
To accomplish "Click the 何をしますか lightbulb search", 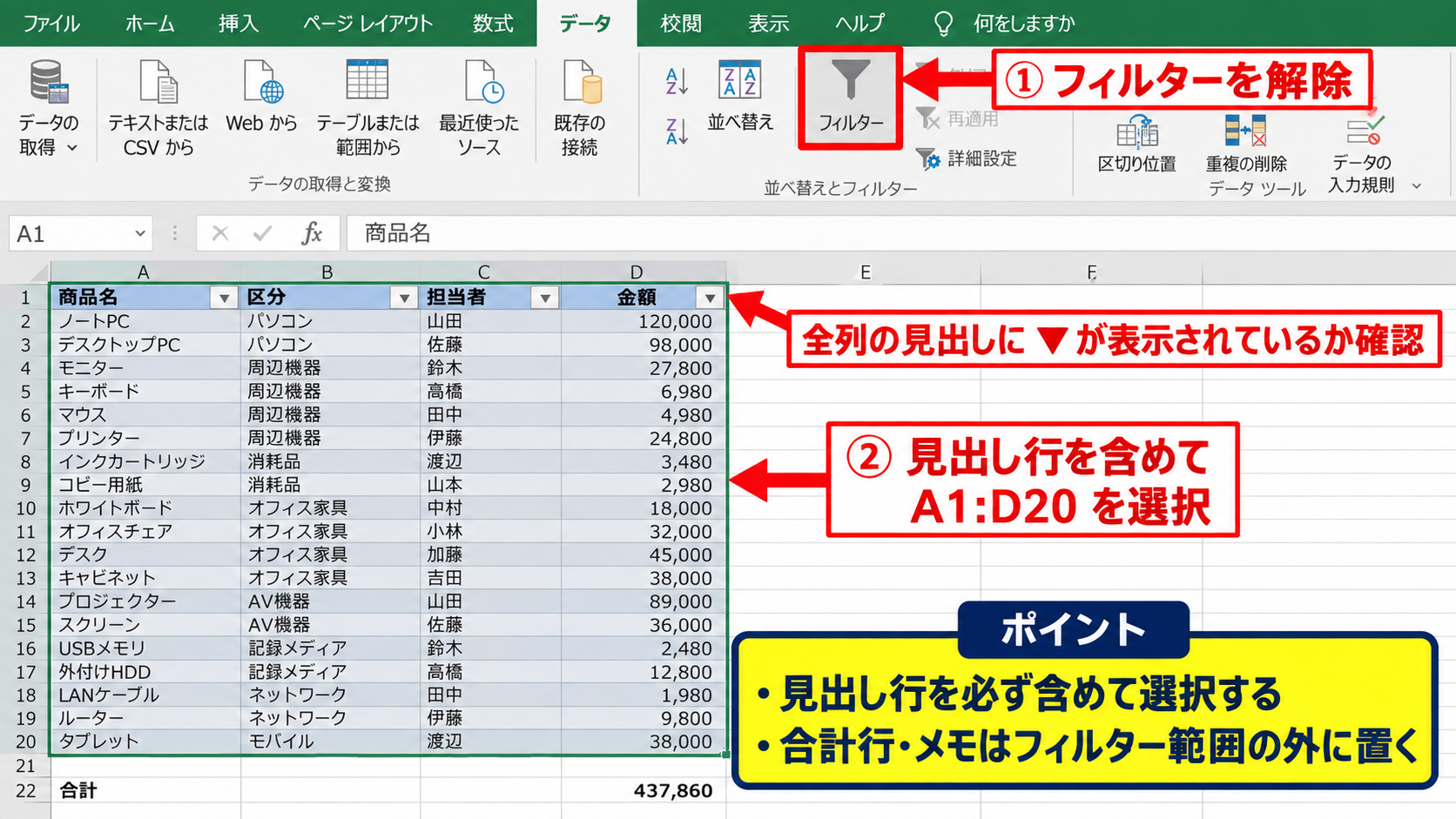I will click(943, 23).
